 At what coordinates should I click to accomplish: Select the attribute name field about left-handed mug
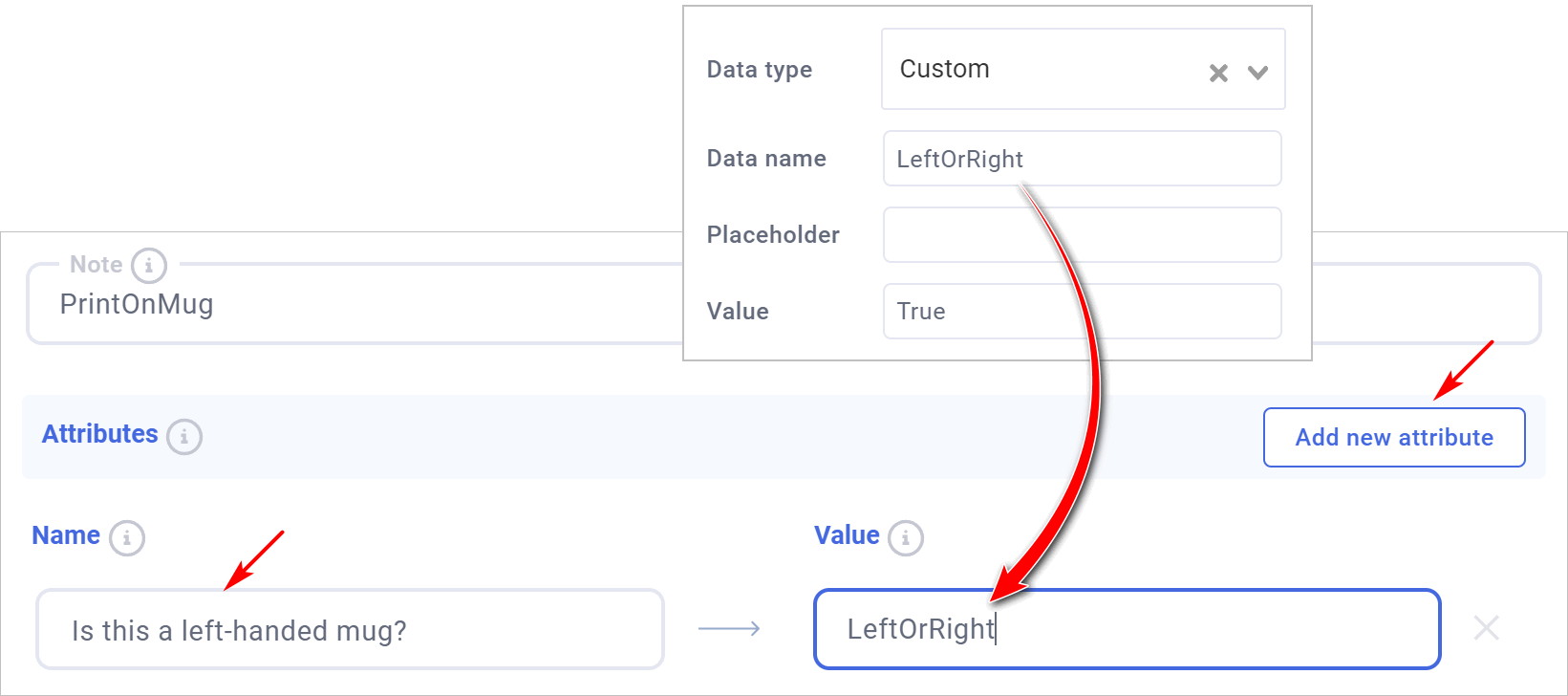coord(350,630)
